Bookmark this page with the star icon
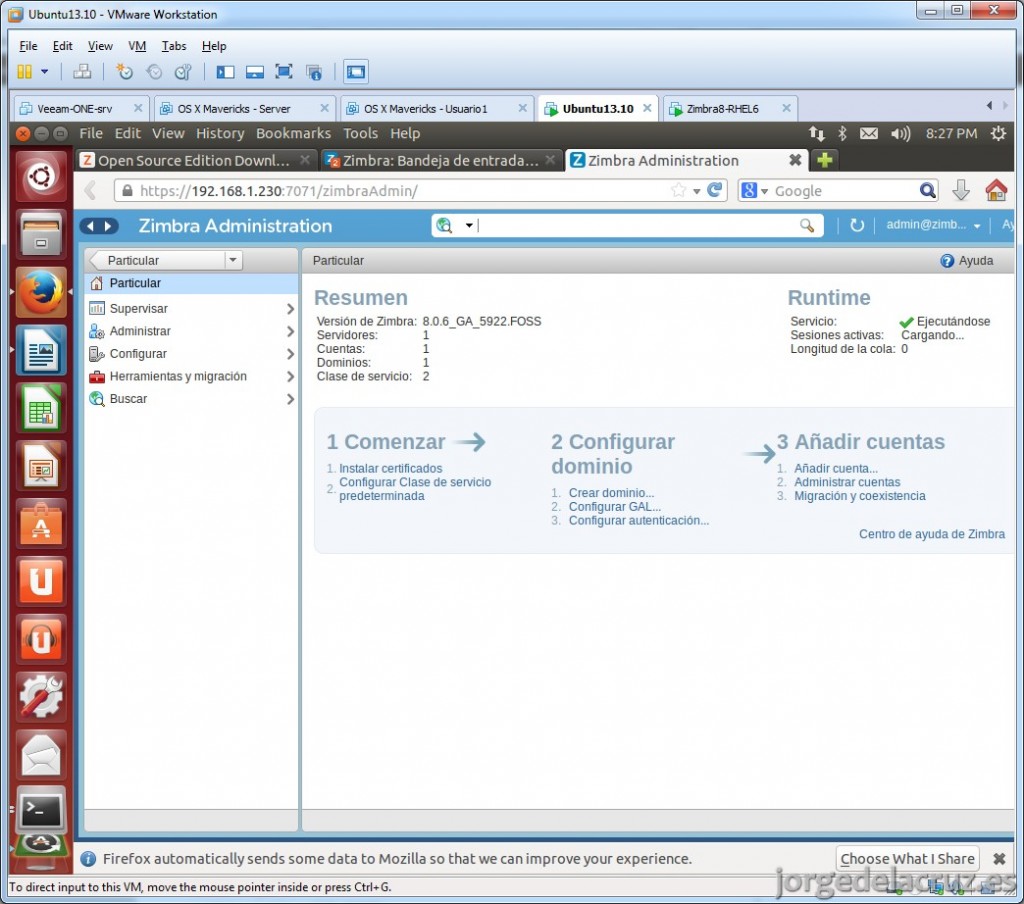The width and height of the screenshot is (1024, 904). point(679,190)
